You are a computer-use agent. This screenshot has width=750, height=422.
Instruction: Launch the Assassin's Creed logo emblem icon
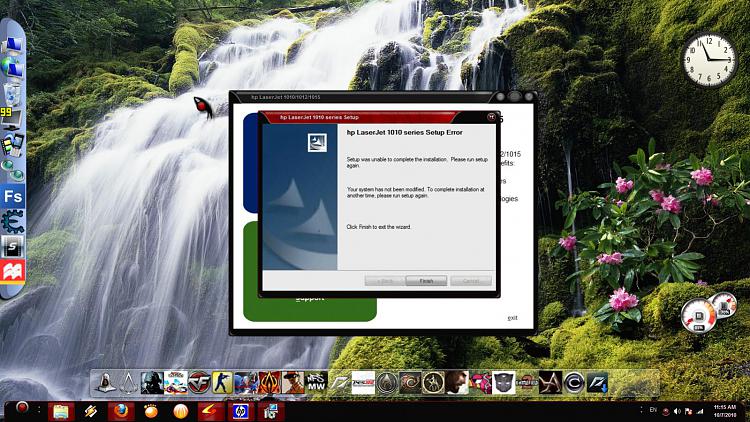pyautogui.click(x=129, y=383)
